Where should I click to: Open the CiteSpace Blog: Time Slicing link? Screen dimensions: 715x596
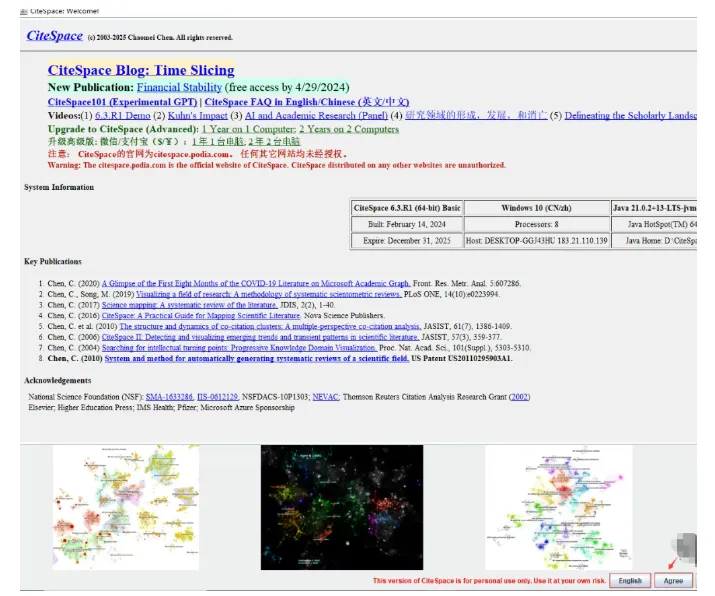(141, 70)
